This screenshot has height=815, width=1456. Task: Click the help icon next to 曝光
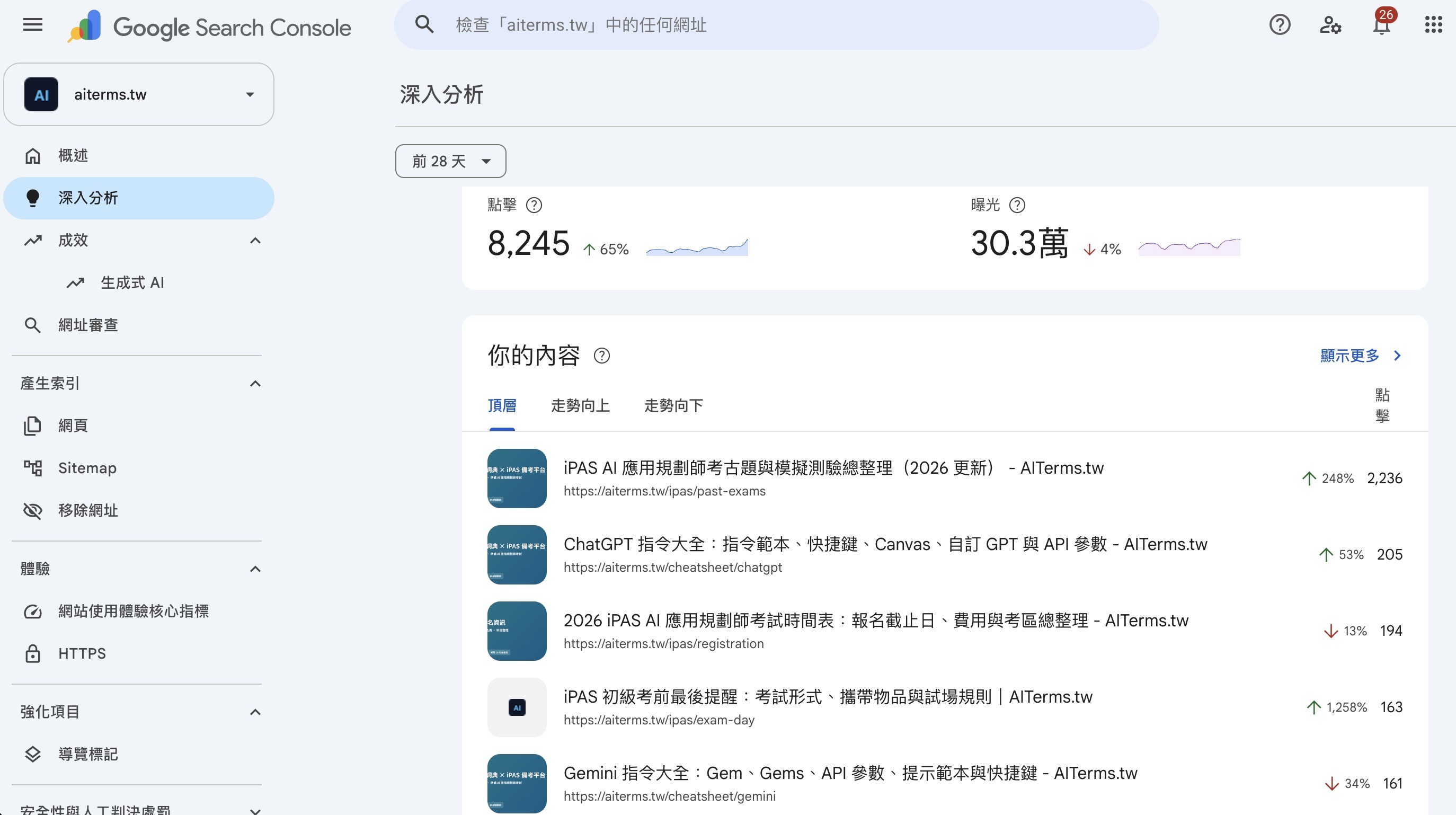pos(1017,205)
